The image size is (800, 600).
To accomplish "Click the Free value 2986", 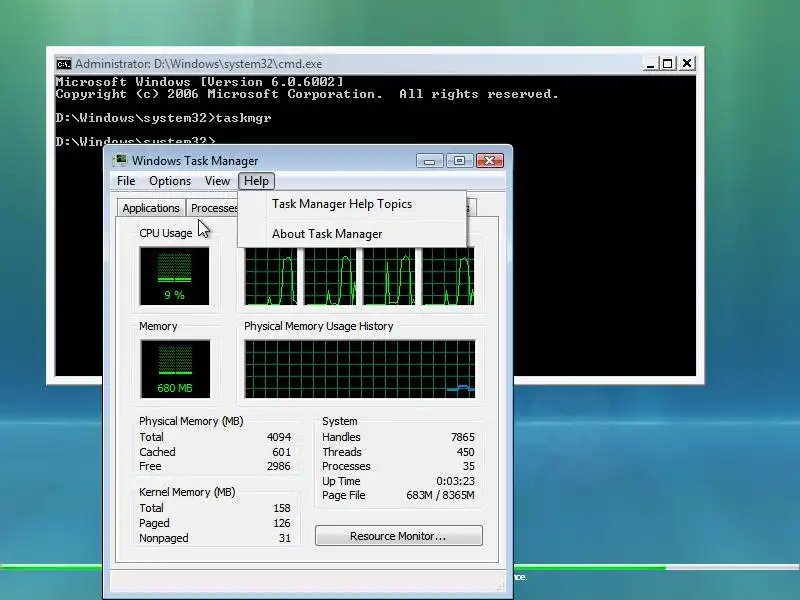I will pyautogui.click(x=279, y=466).
